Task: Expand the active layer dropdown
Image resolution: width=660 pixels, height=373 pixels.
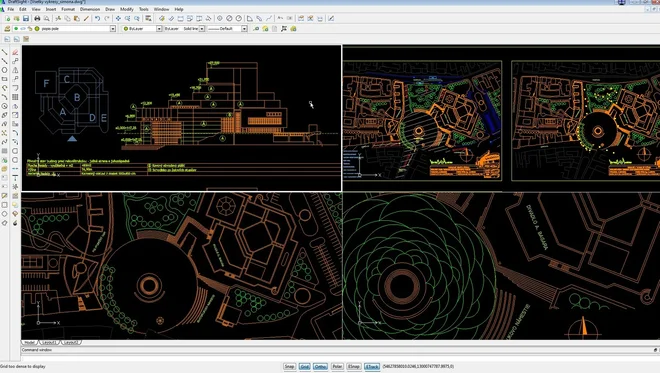Action: pyautogui.click(x=113, y=29)
